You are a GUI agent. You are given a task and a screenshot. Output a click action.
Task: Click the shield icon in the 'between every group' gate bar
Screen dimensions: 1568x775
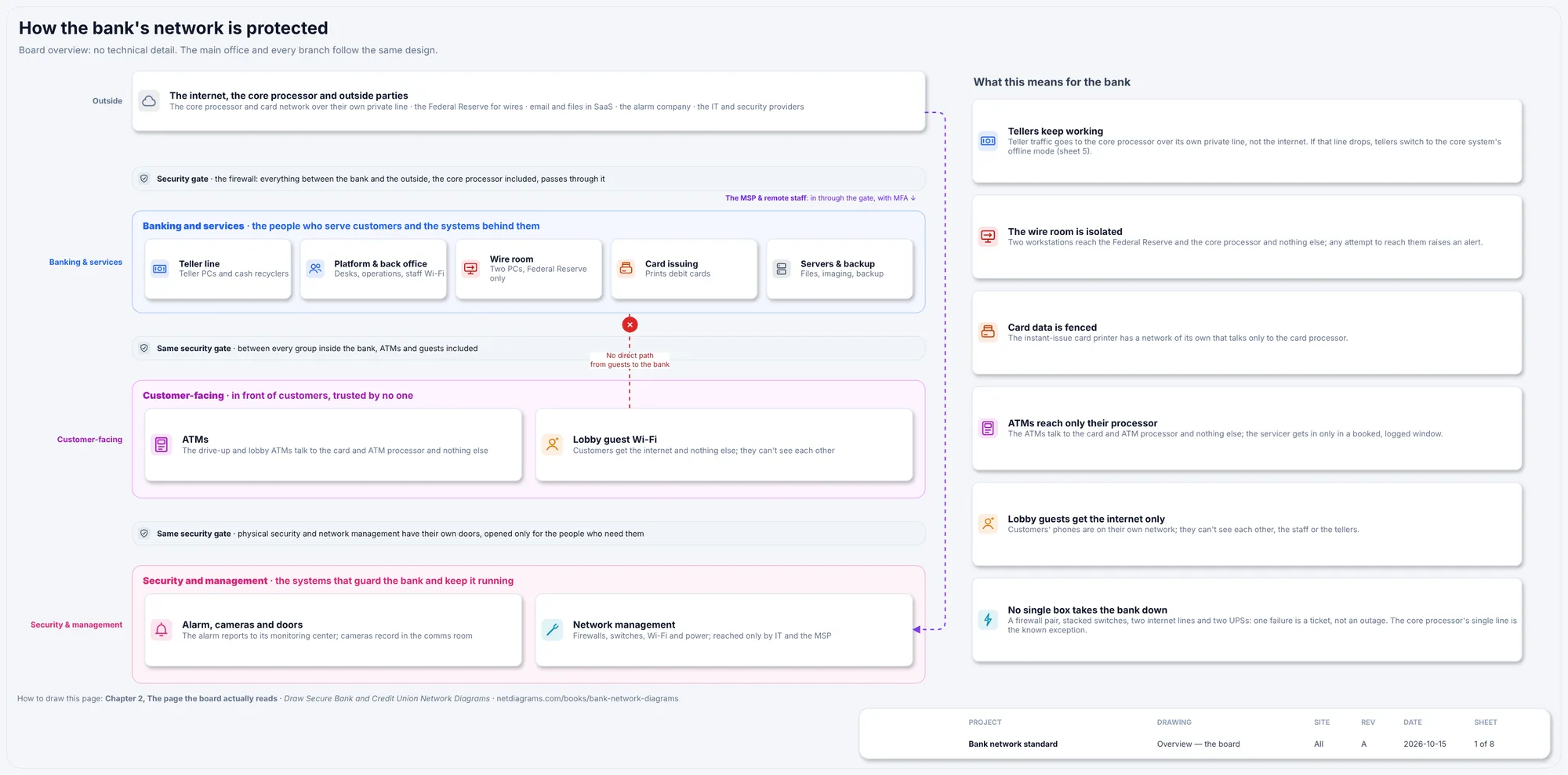click(144, 348)
